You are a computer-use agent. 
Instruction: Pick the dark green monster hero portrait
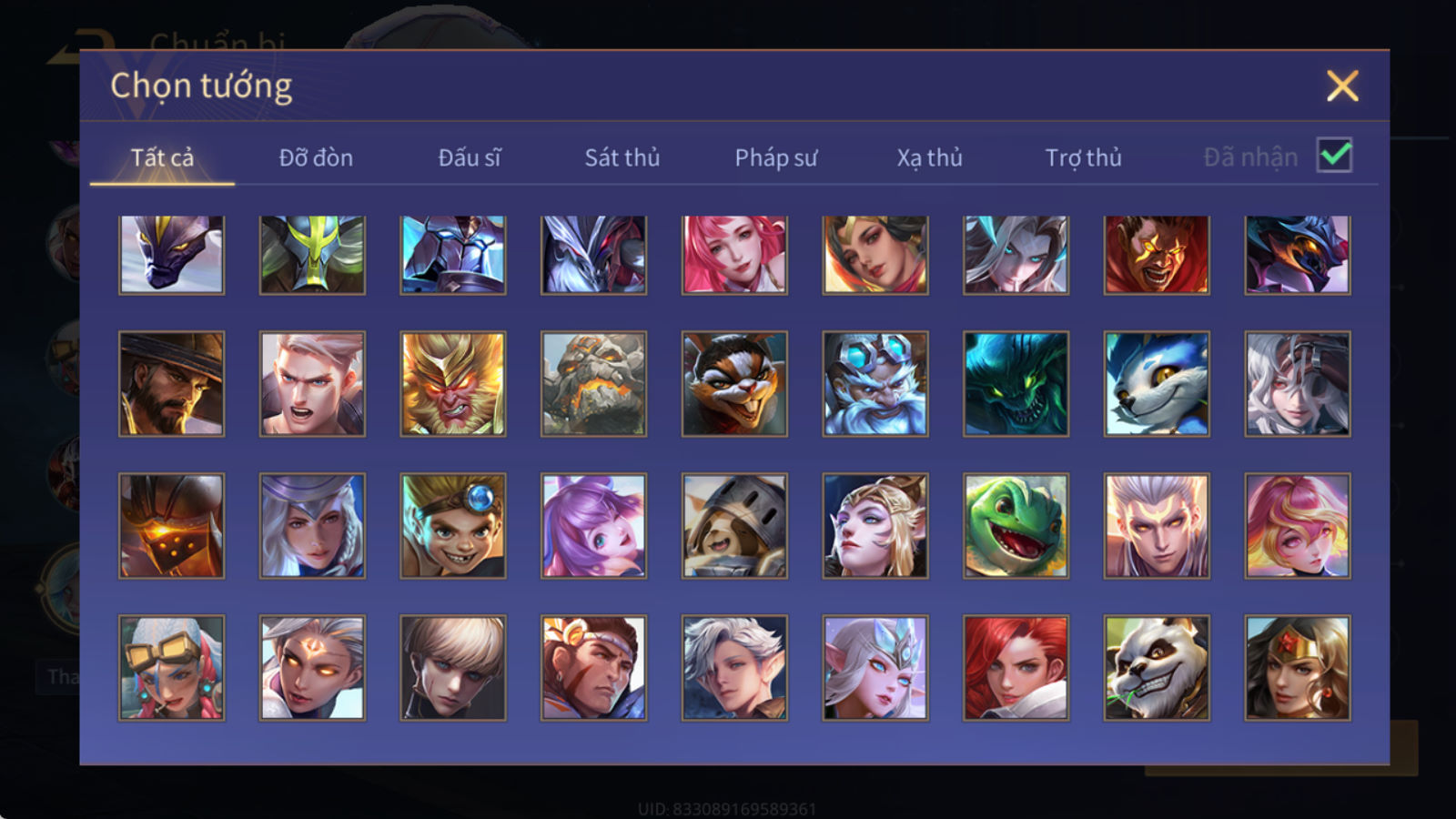pyautogui.click(x=1016, y=384)
